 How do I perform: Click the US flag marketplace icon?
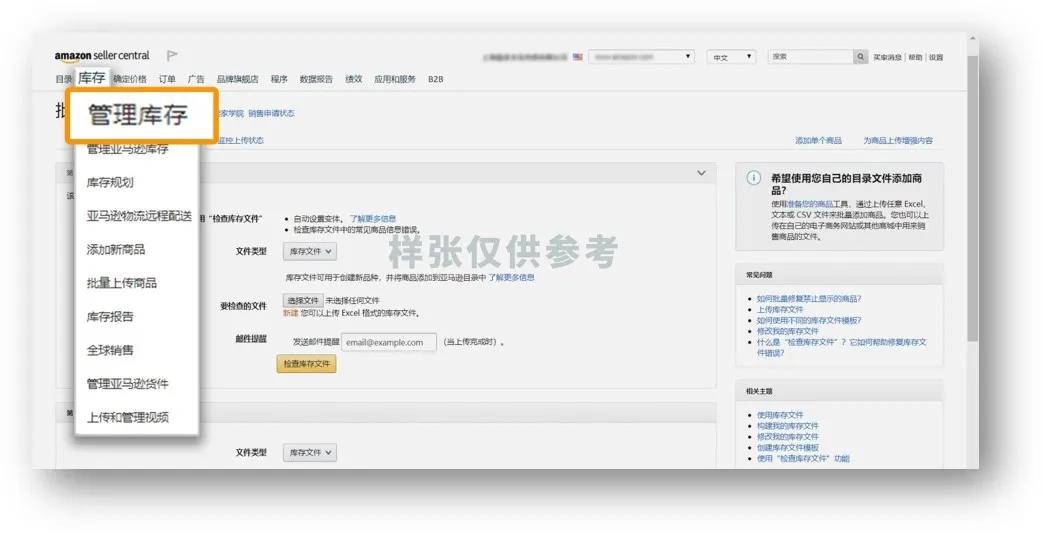[577, 57]
